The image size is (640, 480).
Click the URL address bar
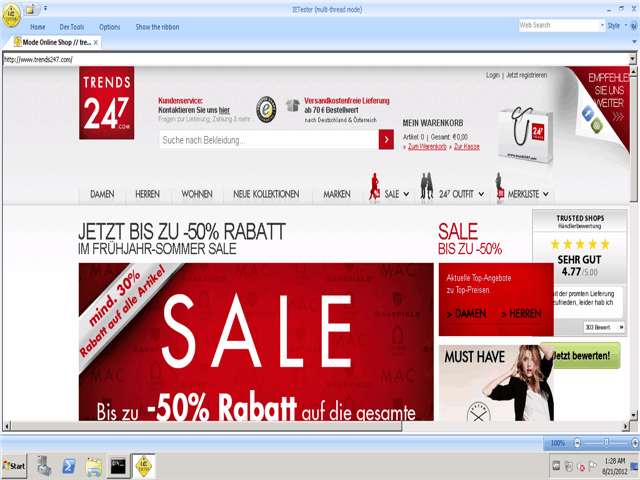[316, 60]
